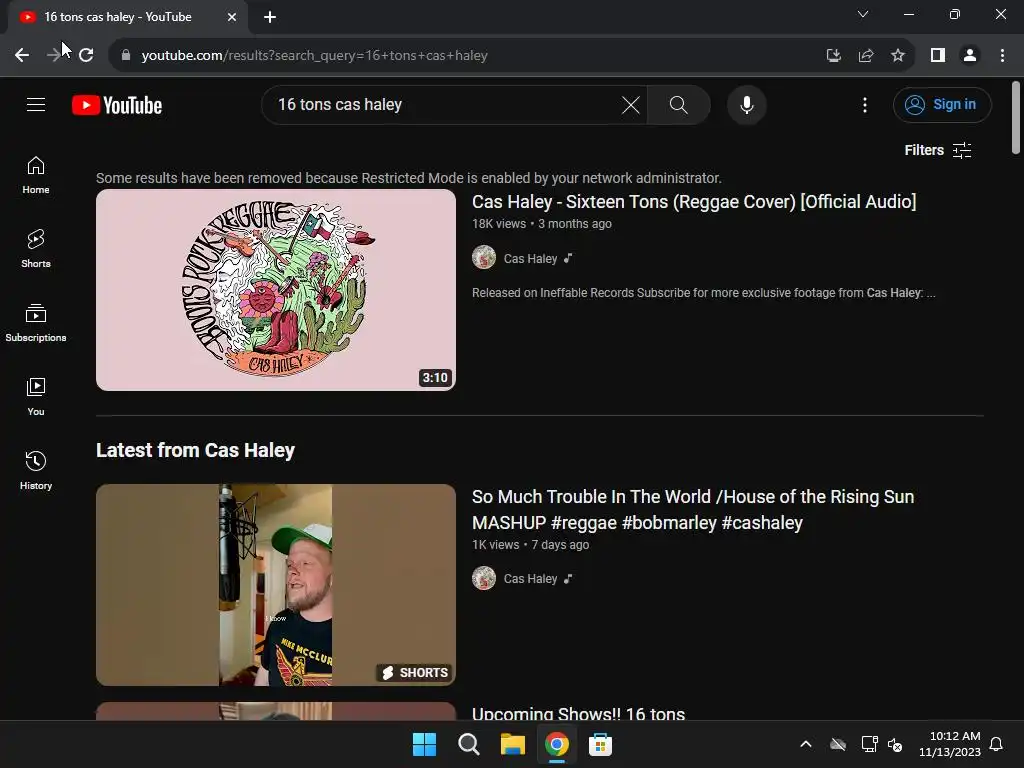Image resolution: width=1024 pixels, height=768 pixels.
Task: Click the network display tray icon
Action: (x=869, y=744)
